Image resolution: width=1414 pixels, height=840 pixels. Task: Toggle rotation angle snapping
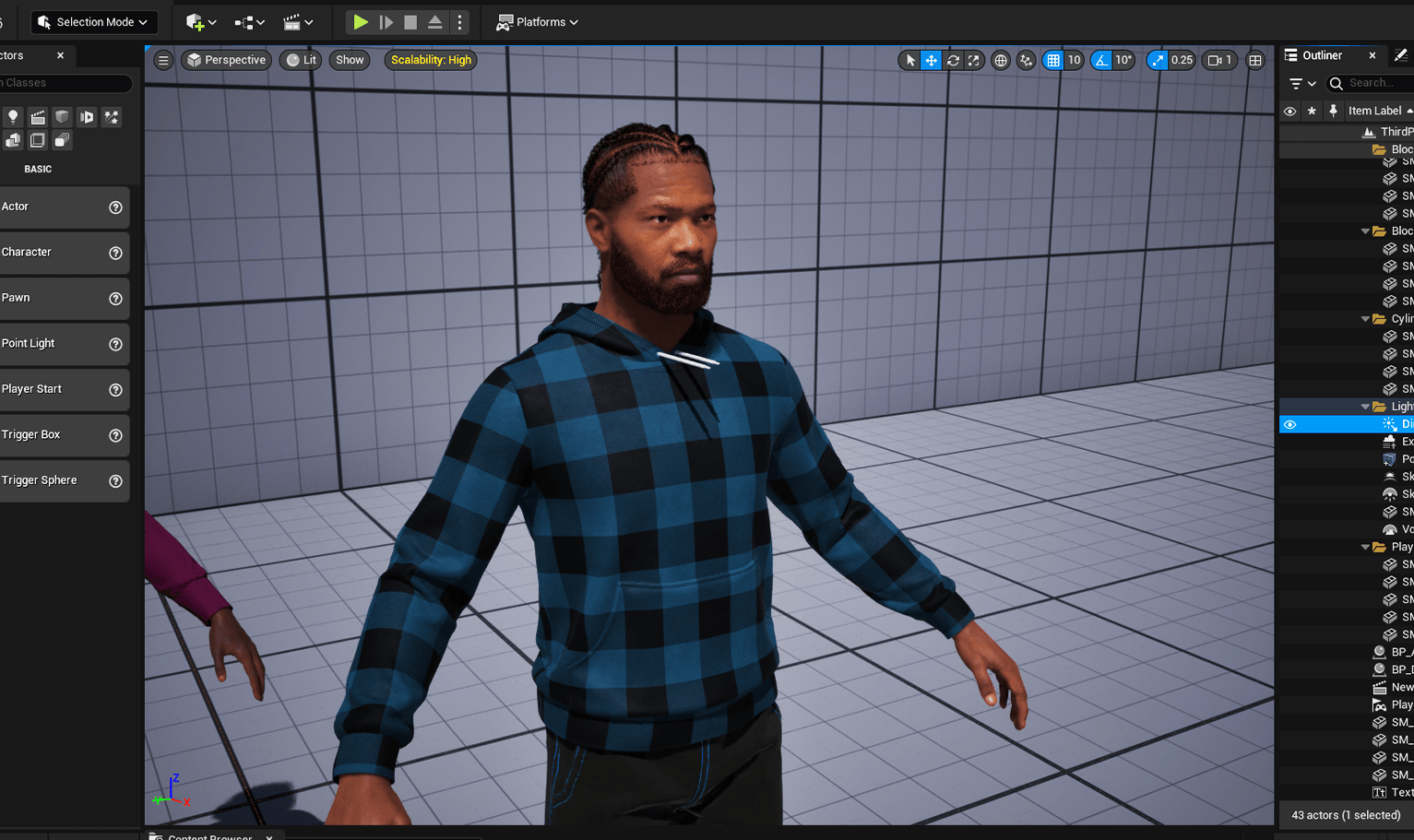click(1103, 60)
